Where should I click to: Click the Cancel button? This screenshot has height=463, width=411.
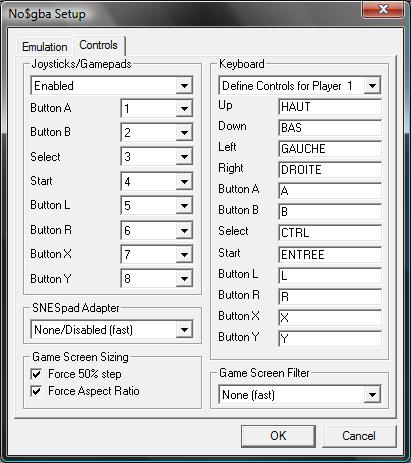click(x=359, y=436)
